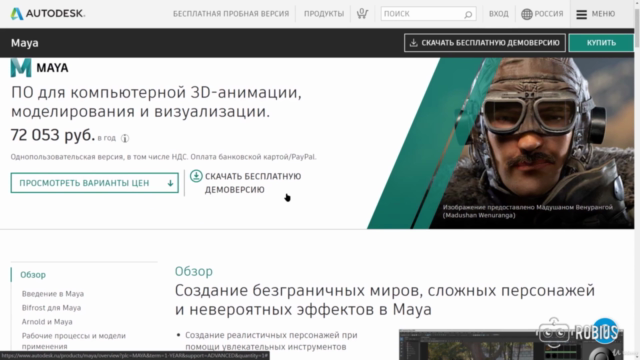Click СКАЧАТЬ БЕСПЛАТНУЮ ДЕМОВЕРСИЮ header button
The image size is (640, 360).
484,42
